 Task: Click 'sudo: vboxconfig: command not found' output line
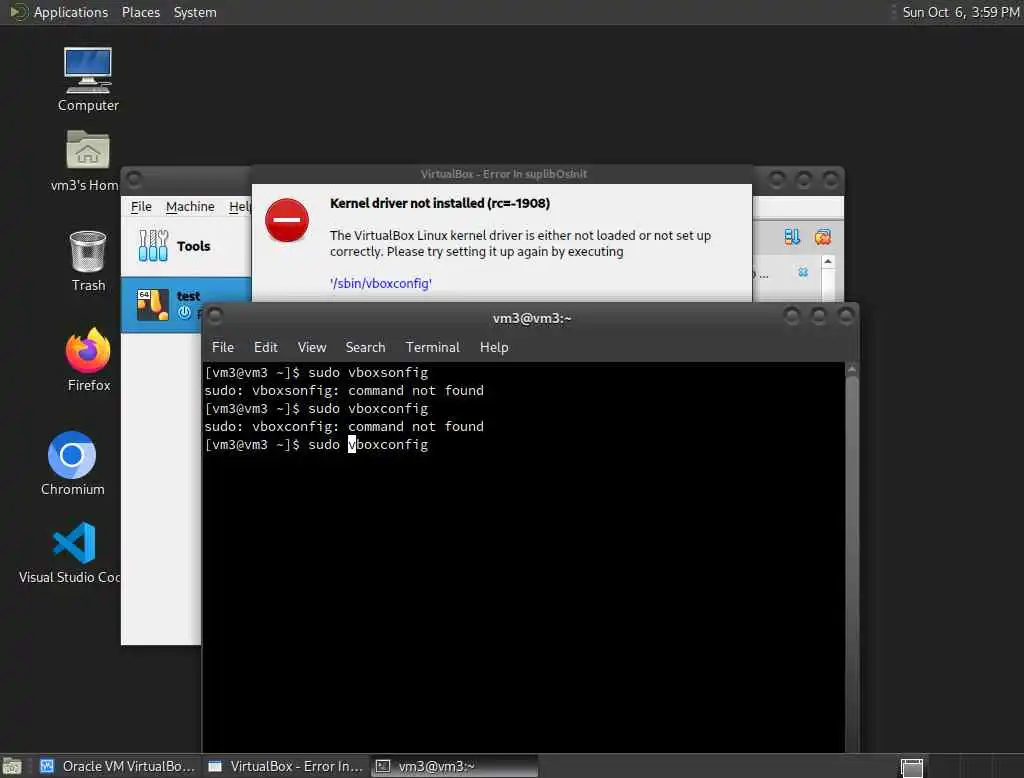(344, 427)
